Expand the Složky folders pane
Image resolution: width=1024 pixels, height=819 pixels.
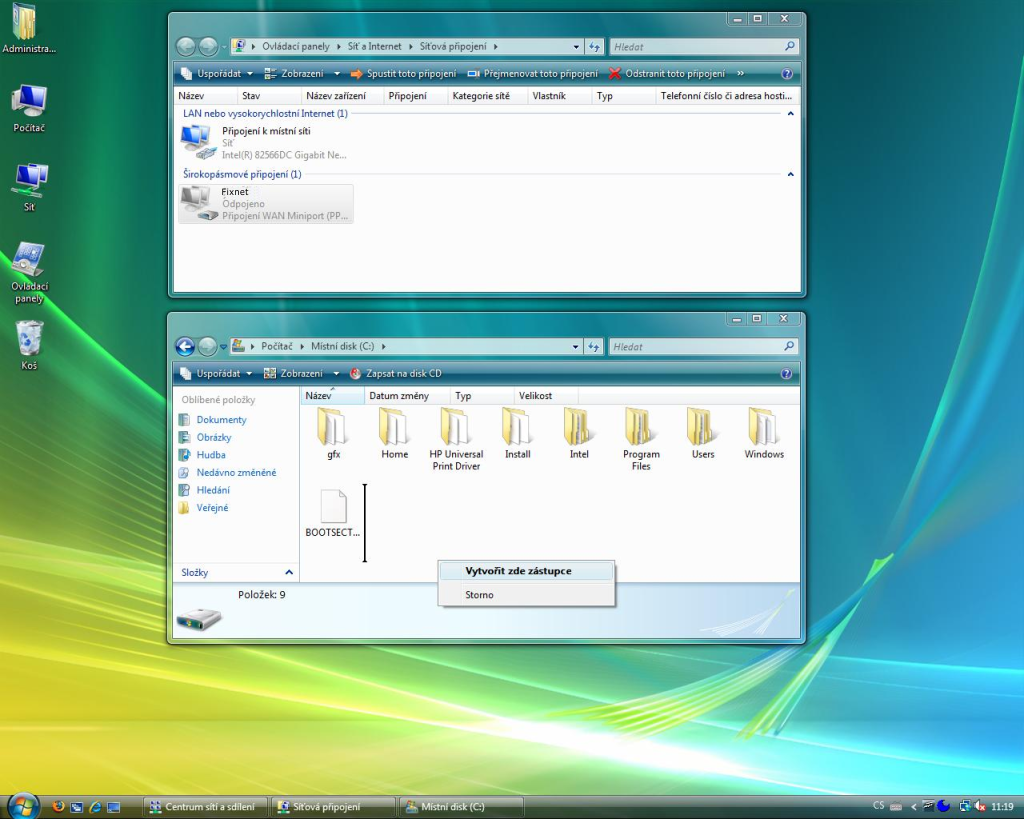[289, 572]
